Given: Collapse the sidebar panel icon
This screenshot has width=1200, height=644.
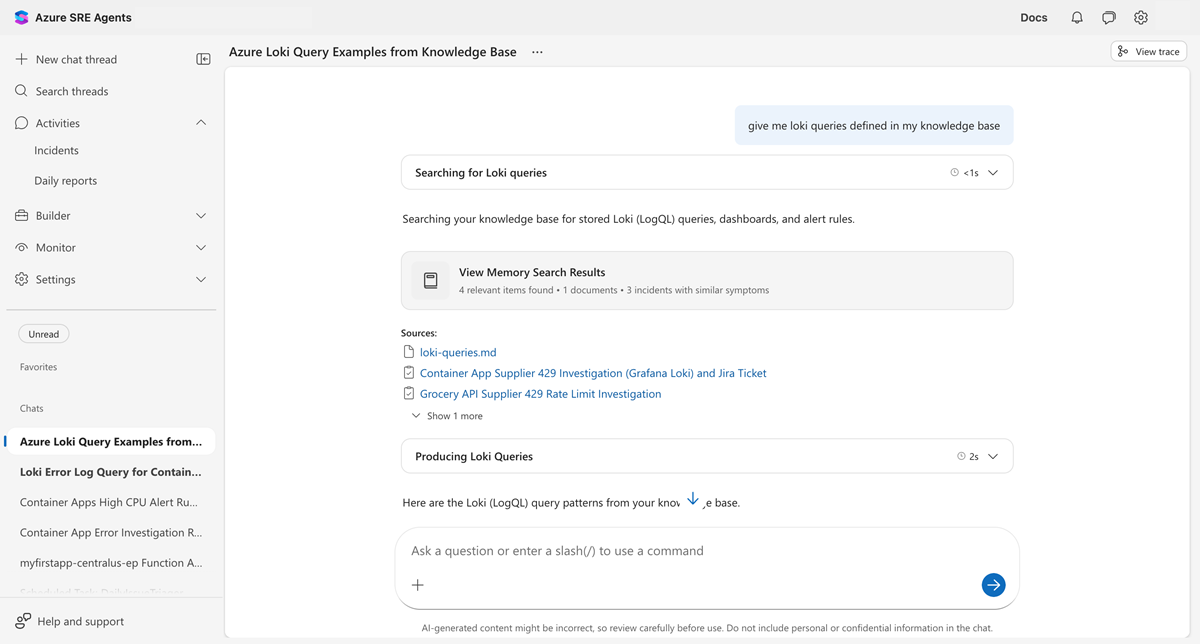Looking at the screenshot, I should pyautogui.click(x=203, y=59).
